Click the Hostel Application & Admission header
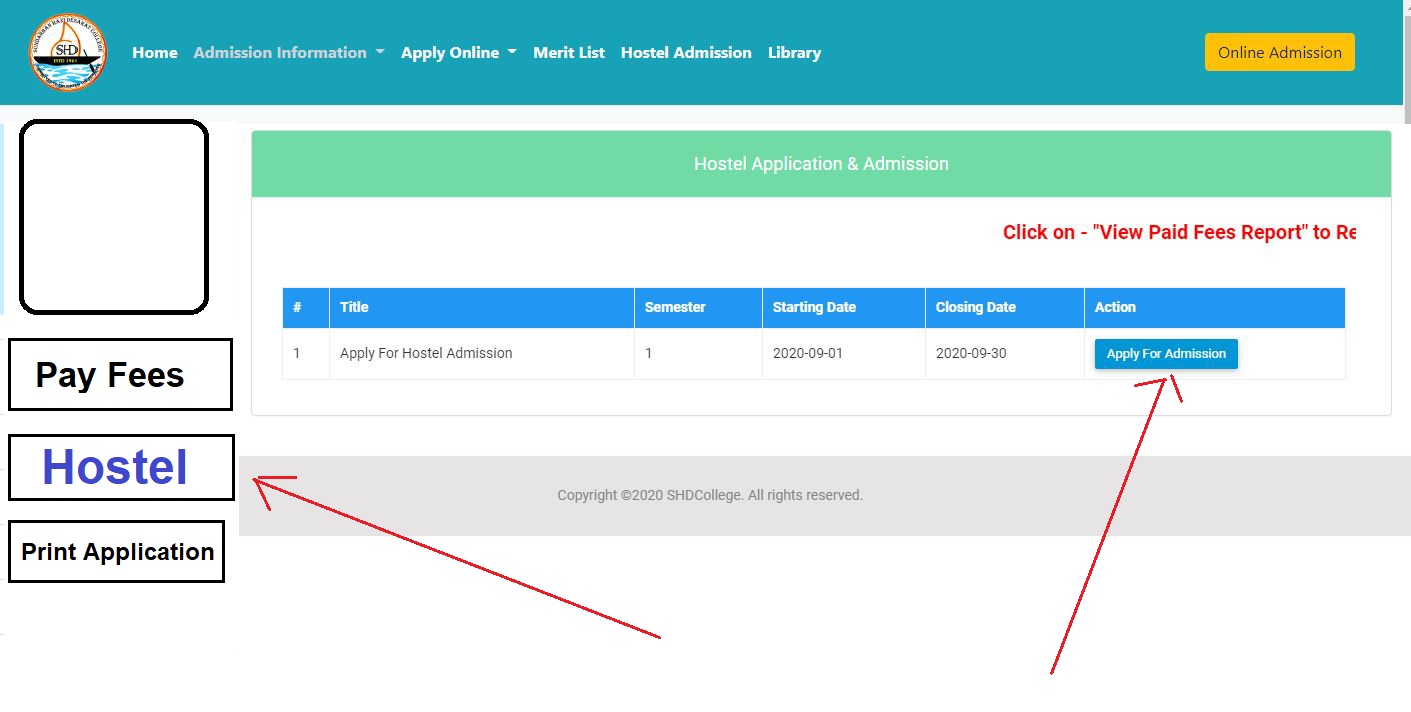The width and height of the screenshot is (1411, 712). click(x=821, y=164)
